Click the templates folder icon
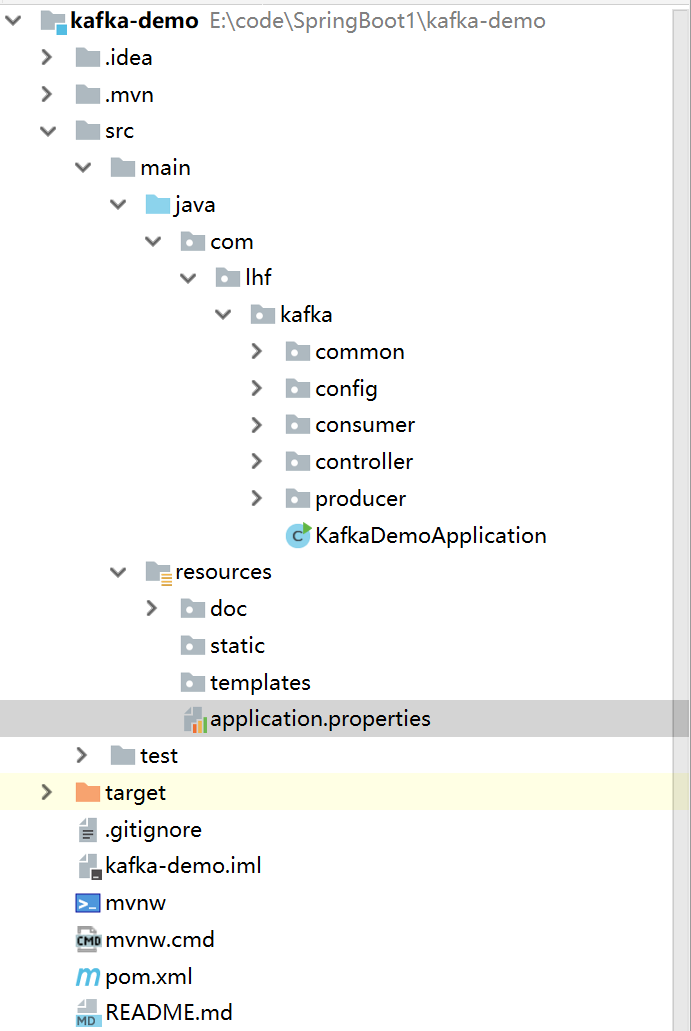 pos(193,682)
